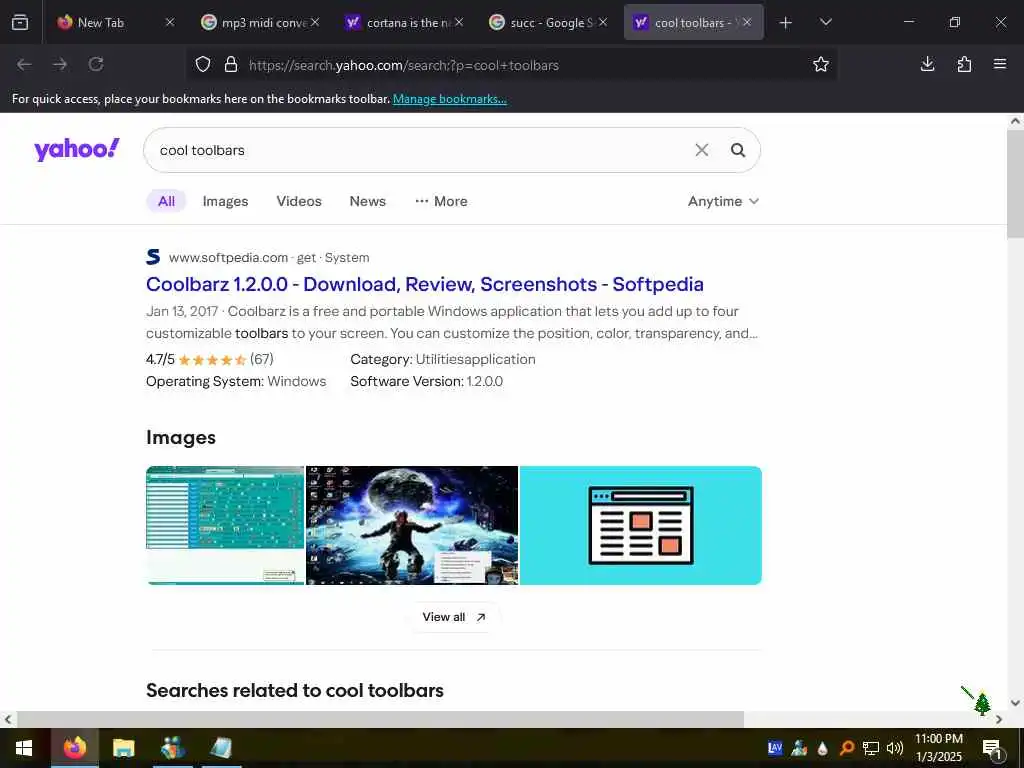Viewport: 1024px width, 768px height.
Task: Open Coolbarz 1.2.0.0 Softpedia result
Action: (424, 284)
